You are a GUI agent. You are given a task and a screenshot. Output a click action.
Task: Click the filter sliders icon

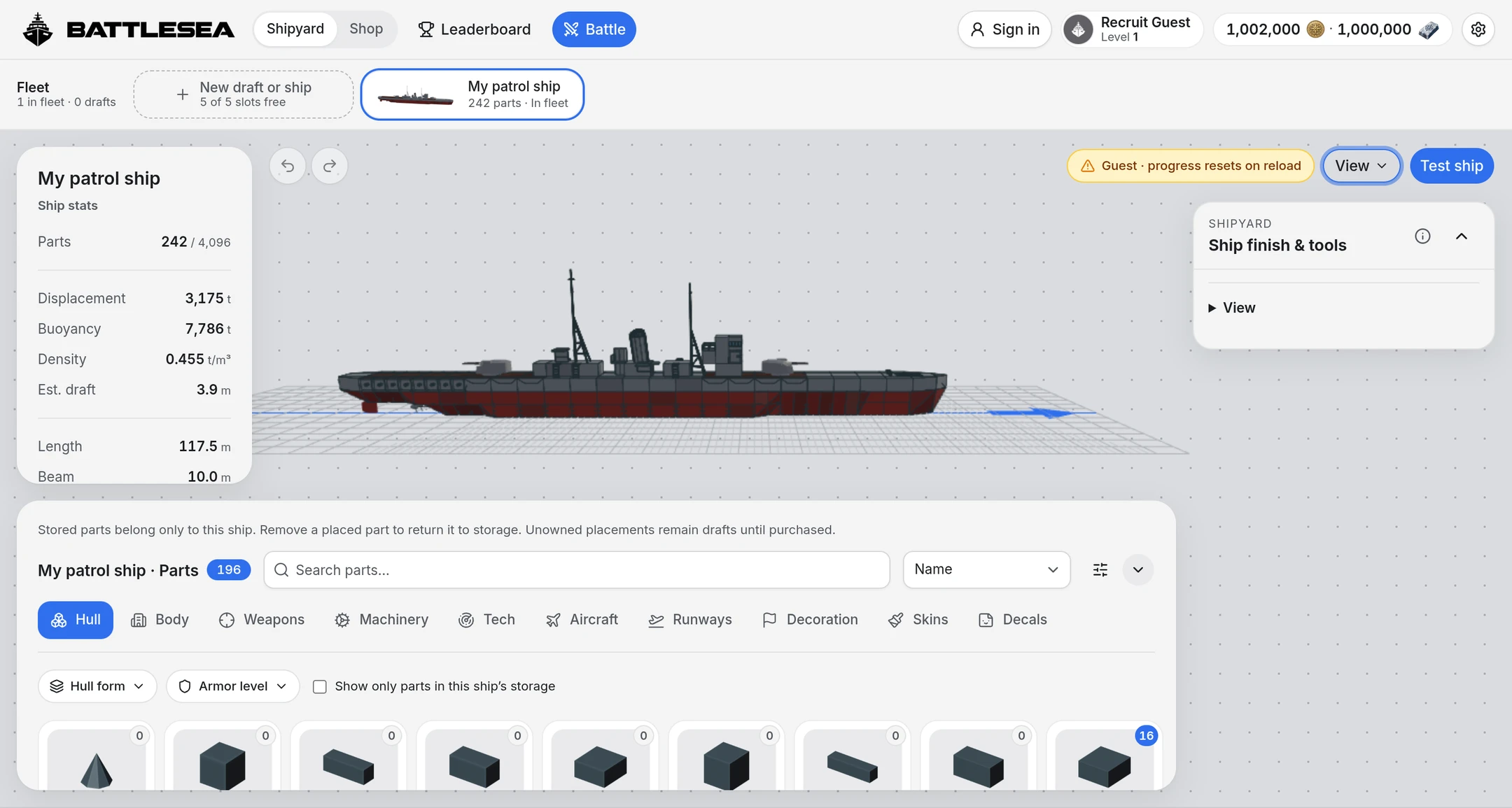pyautogui.click(x=1100, y=569)
